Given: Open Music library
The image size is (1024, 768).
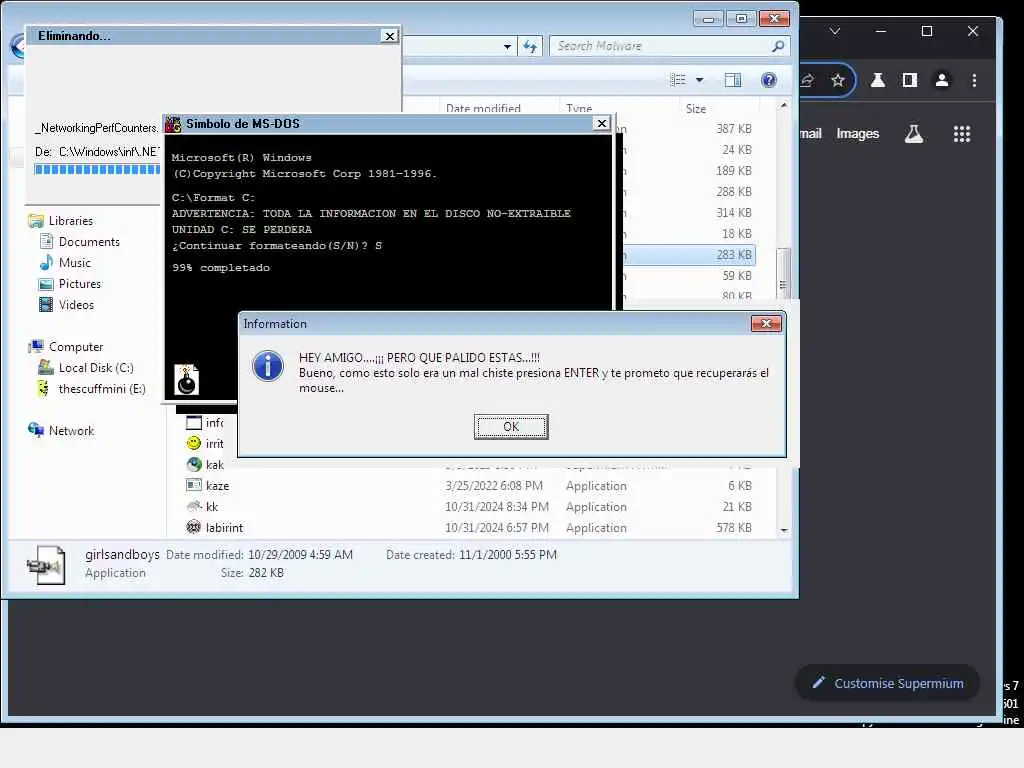Looking at the screenshot, I should click(74, 263).
